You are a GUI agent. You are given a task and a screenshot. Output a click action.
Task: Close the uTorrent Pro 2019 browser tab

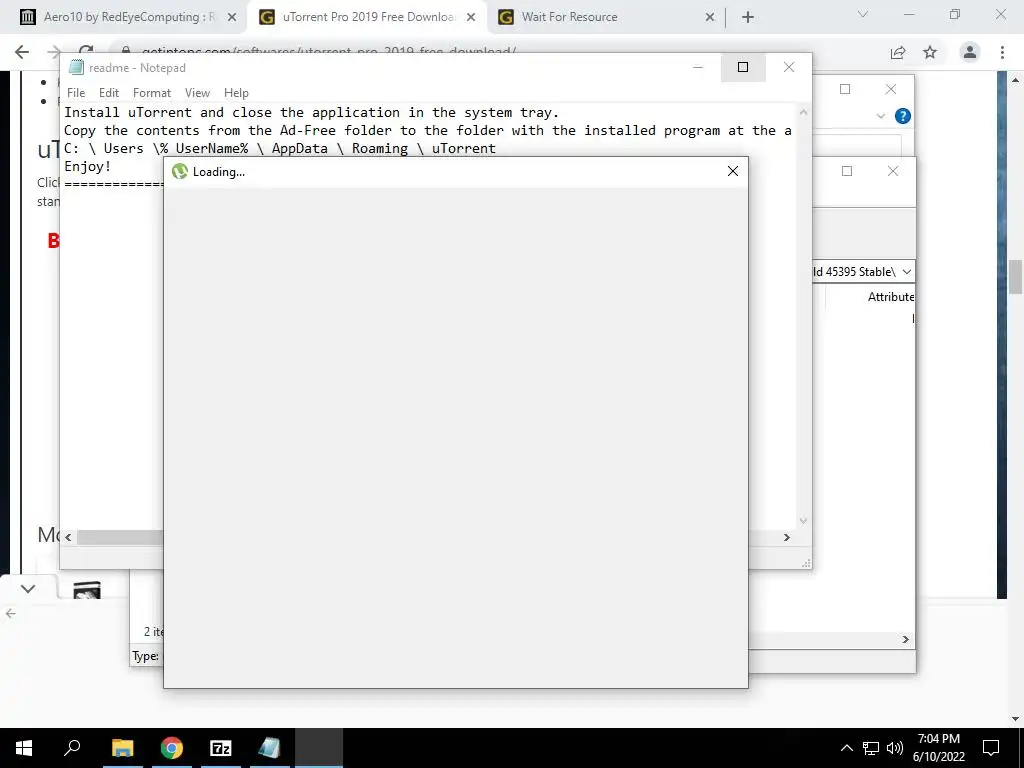click(x=471, y=18)
